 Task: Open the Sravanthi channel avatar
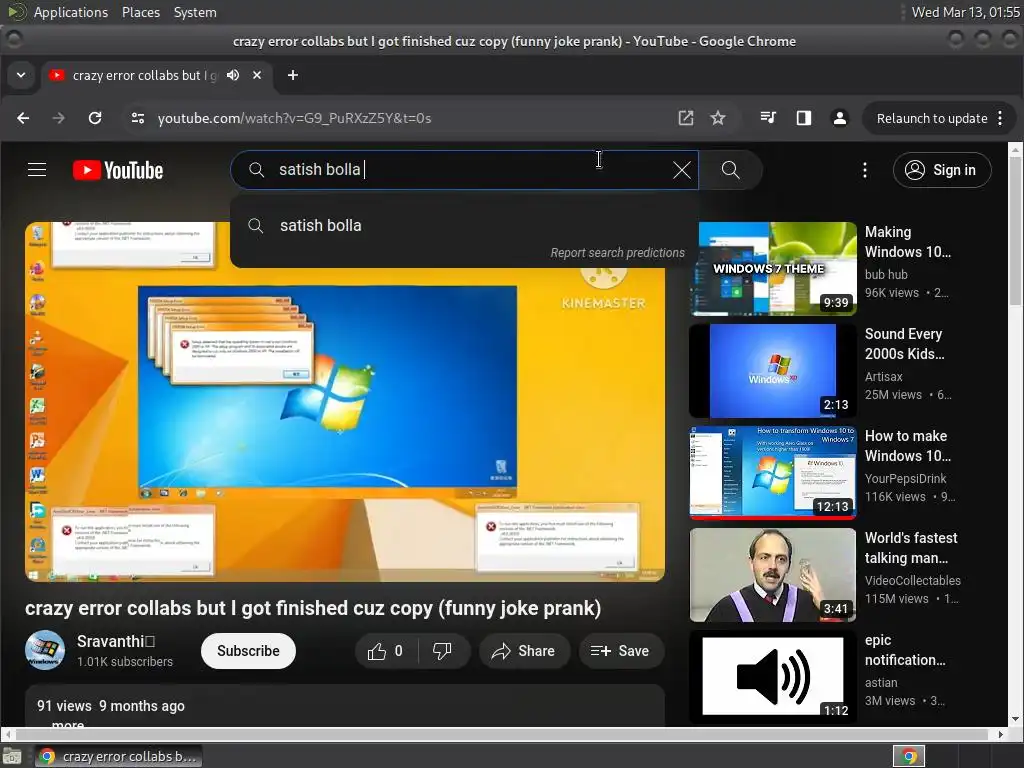(x=45, y=650)
